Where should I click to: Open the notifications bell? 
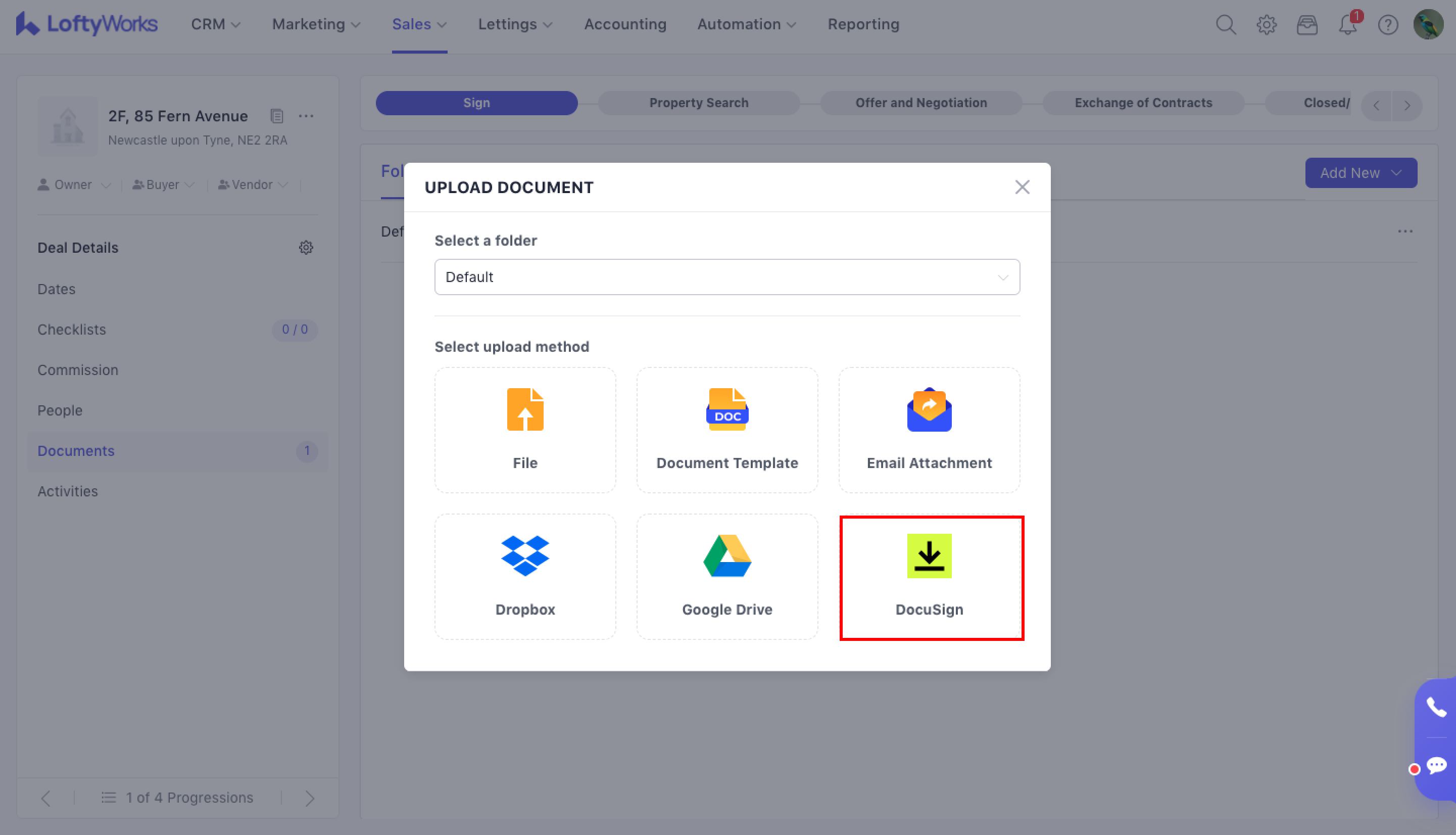[1347, 25]
